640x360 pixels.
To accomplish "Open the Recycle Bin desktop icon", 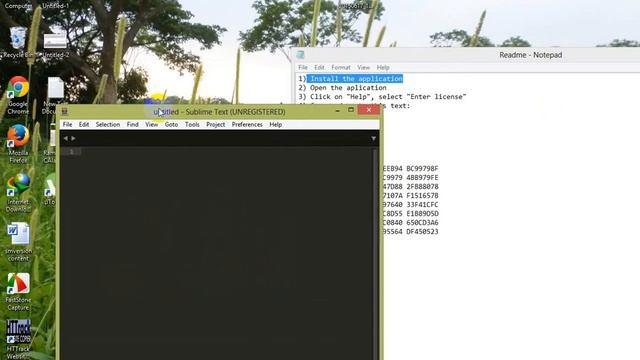I will coord(18,42).
